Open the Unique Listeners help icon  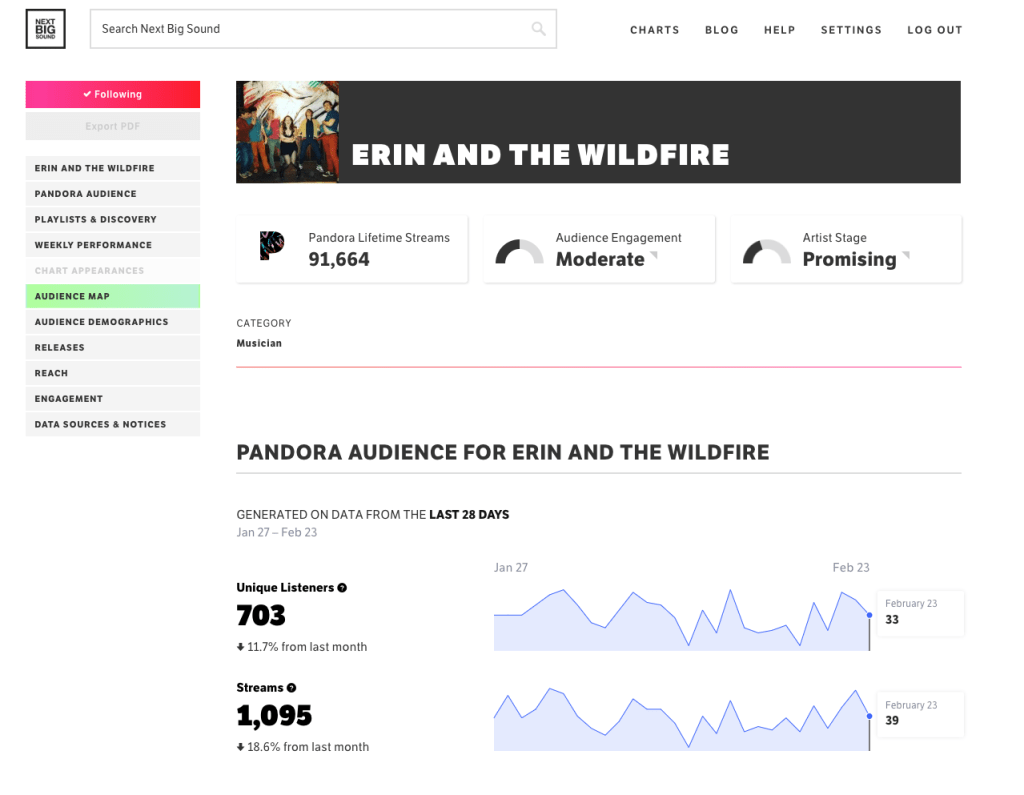[342, 588]
